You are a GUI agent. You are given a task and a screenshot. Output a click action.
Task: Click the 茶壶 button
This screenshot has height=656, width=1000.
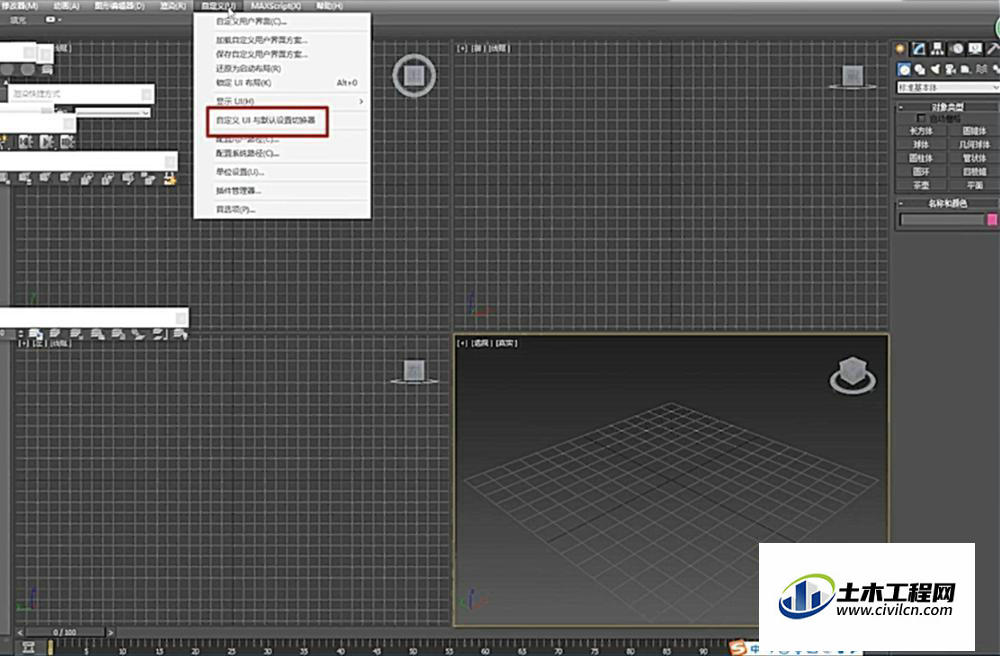click(x=921, y=186)
